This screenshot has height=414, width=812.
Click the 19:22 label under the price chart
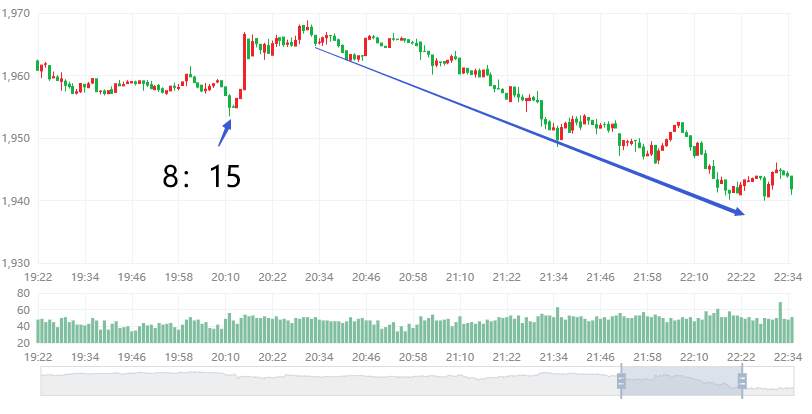[38, 277]
